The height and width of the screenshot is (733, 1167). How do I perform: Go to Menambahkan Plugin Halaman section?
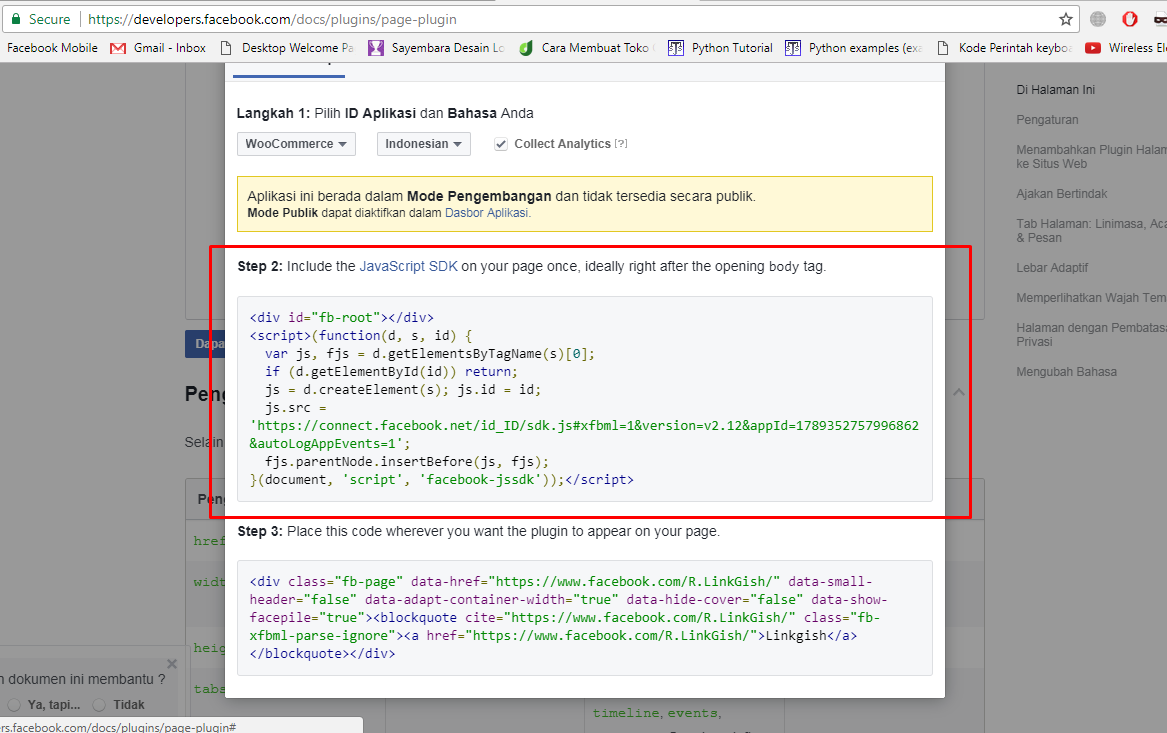click(x=1091, y=156)
